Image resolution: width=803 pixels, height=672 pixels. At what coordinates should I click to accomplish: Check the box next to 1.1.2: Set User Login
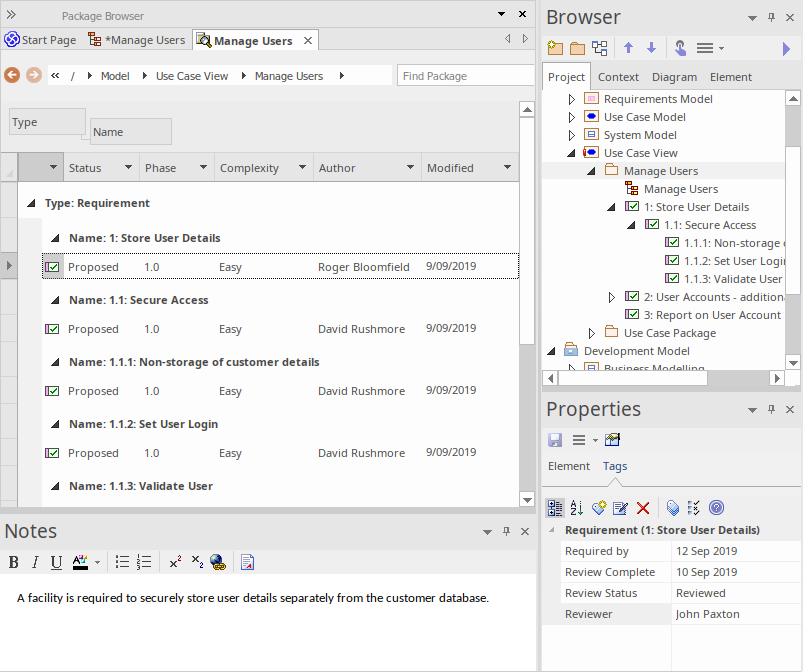tap(52, 452)
